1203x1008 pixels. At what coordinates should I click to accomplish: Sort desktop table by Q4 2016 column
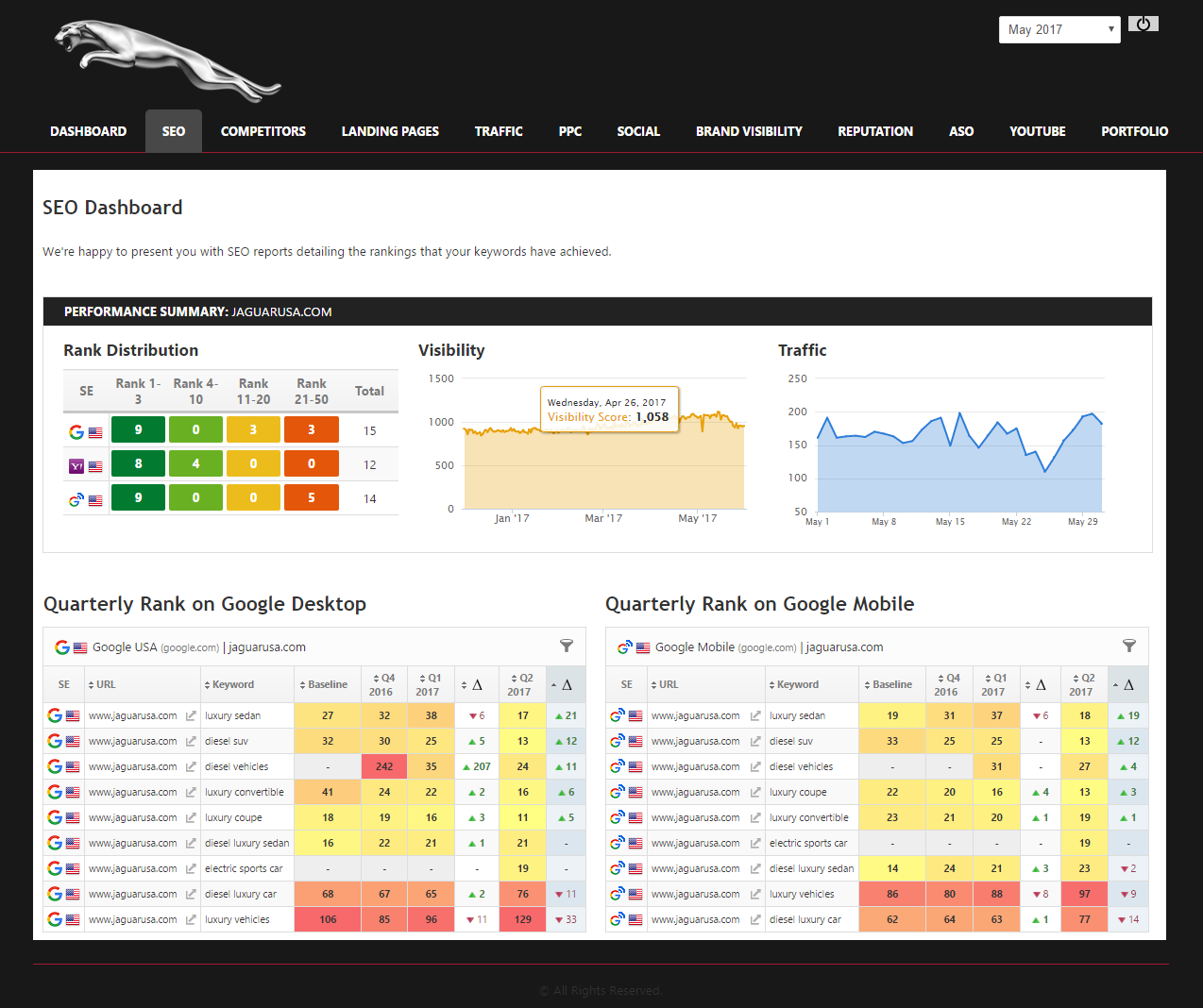coord(383,684)
